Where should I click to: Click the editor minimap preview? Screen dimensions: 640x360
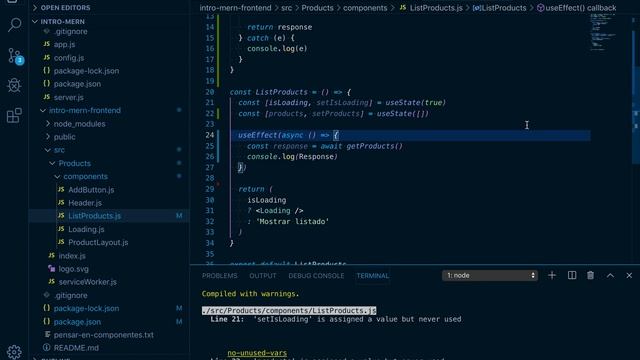(604, 32)
